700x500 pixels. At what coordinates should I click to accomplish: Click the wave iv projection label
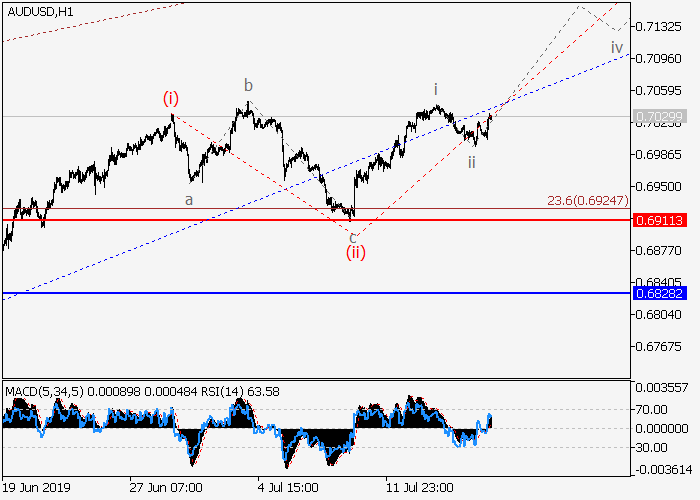(616, 47)
